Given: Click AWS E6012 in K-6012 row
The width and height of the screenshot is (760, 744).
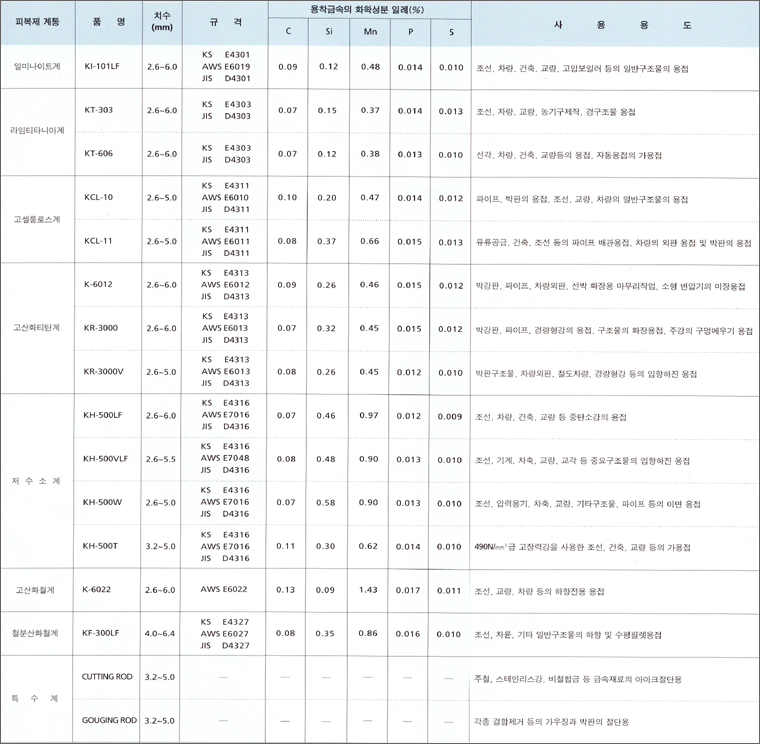Looking at the screenshot, I should point(225,285).
